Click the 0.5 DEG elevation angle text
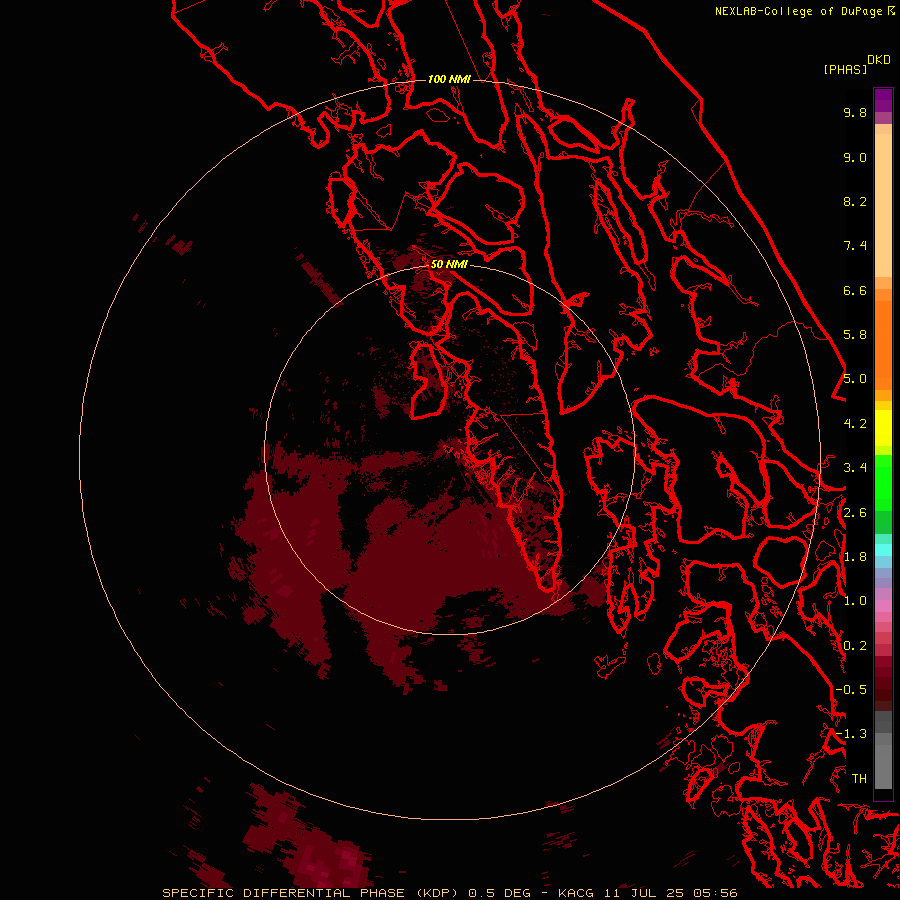The image size is (900, 900). pos(501,893)
